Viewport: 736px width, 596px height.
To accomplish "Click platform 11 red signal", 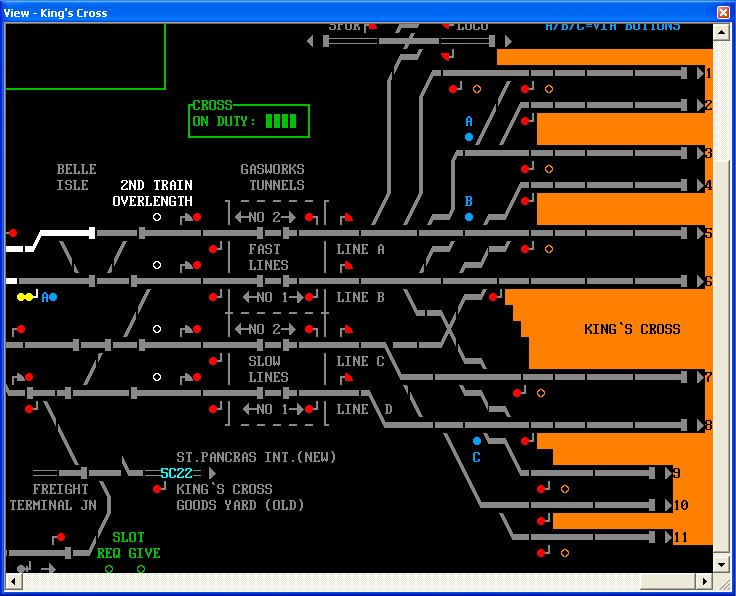I will click(x=541, y=553).
